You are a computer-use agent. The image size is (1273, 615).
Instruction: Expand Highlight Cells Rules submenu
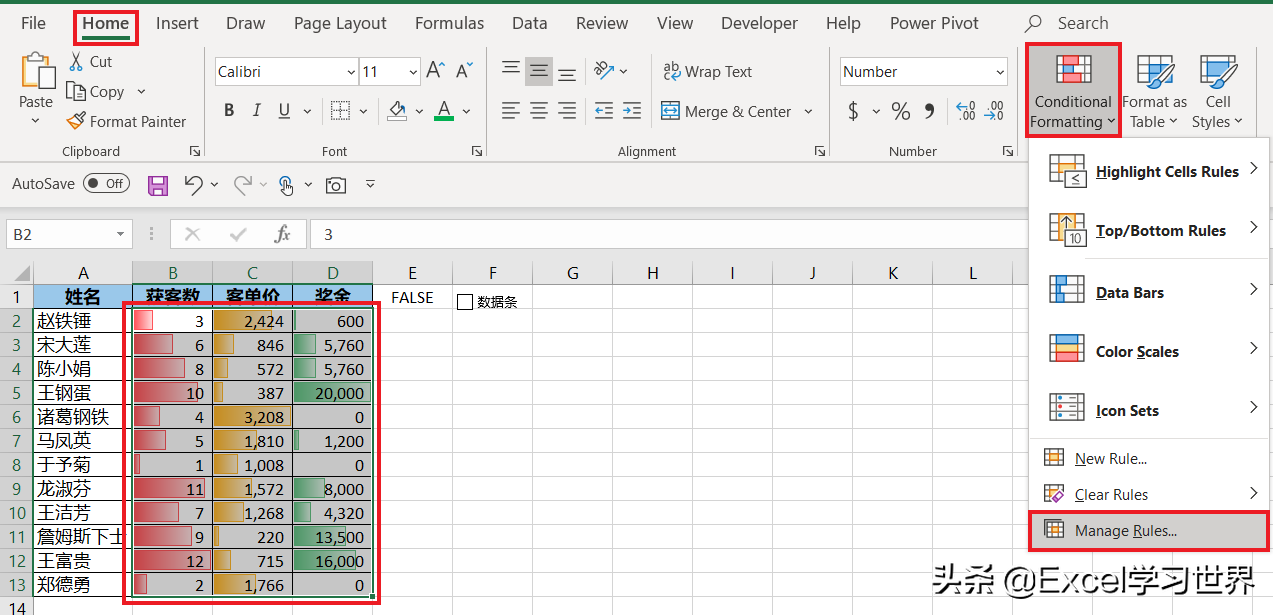coord(1149,171)
